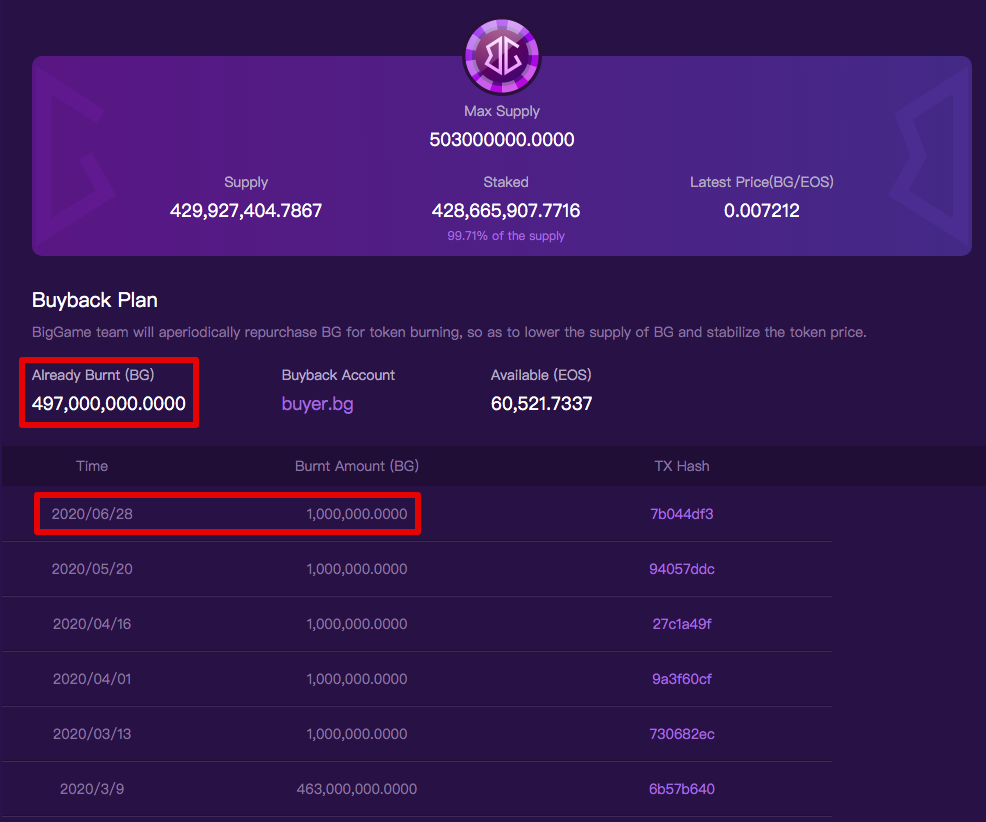986x822 pixels.
Task: Select the date 2020/04/01
Action: (x=92, y=679)
